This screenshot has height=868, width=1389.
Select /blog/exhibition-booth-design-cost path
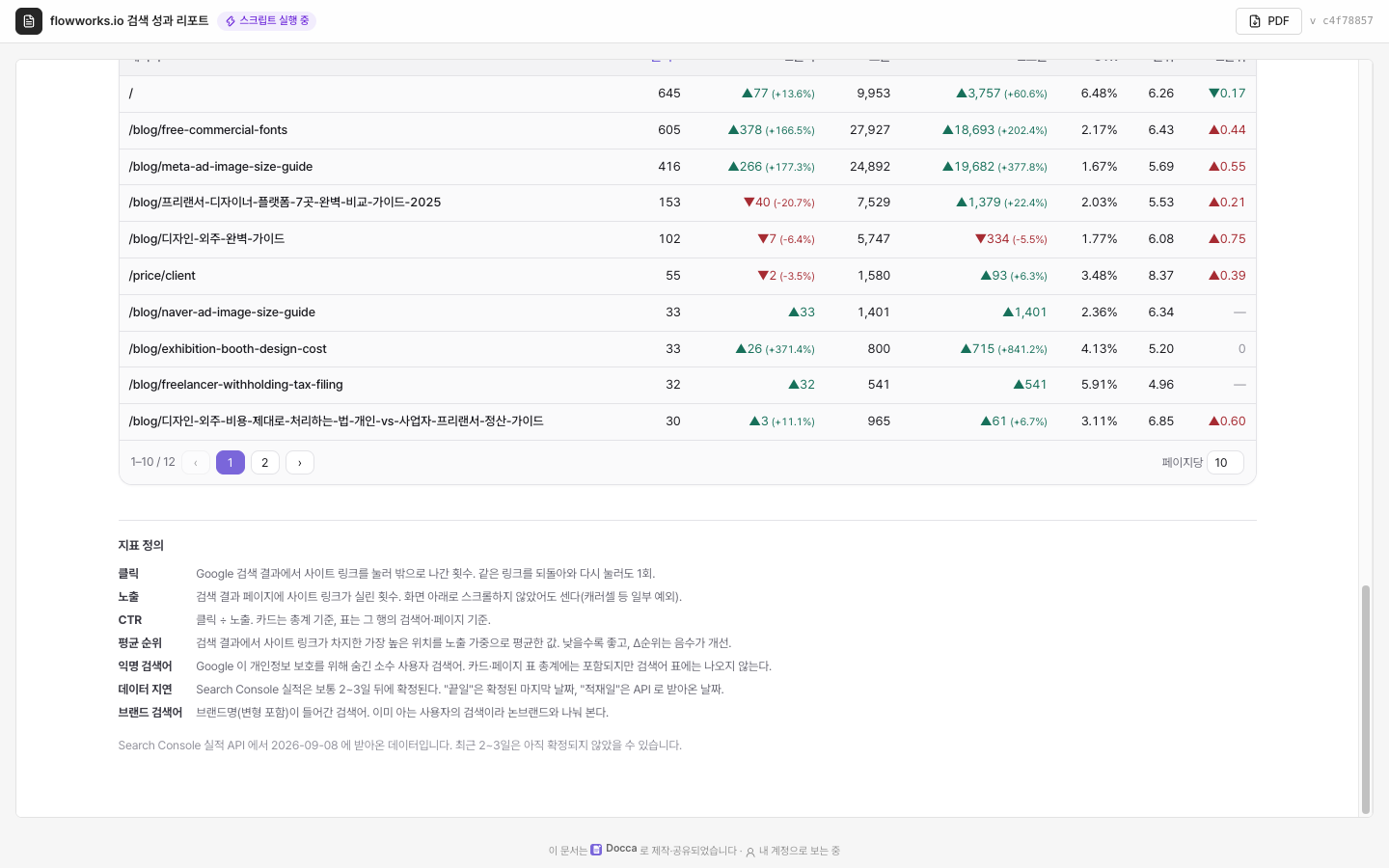coord(228,349)
